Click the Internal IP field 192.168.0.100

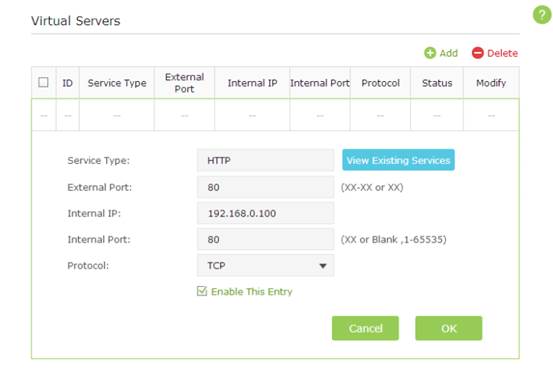tap(266, 213)
